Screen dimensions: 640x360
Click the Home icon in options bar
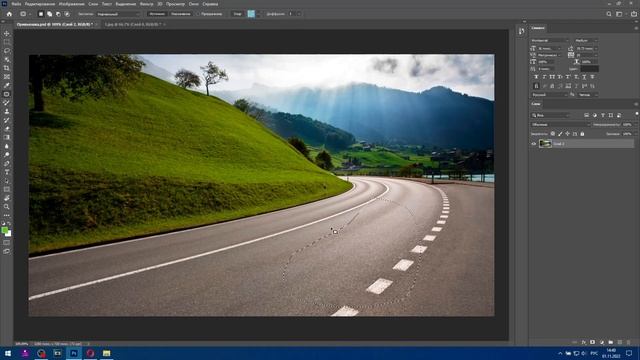coord(9,14)
